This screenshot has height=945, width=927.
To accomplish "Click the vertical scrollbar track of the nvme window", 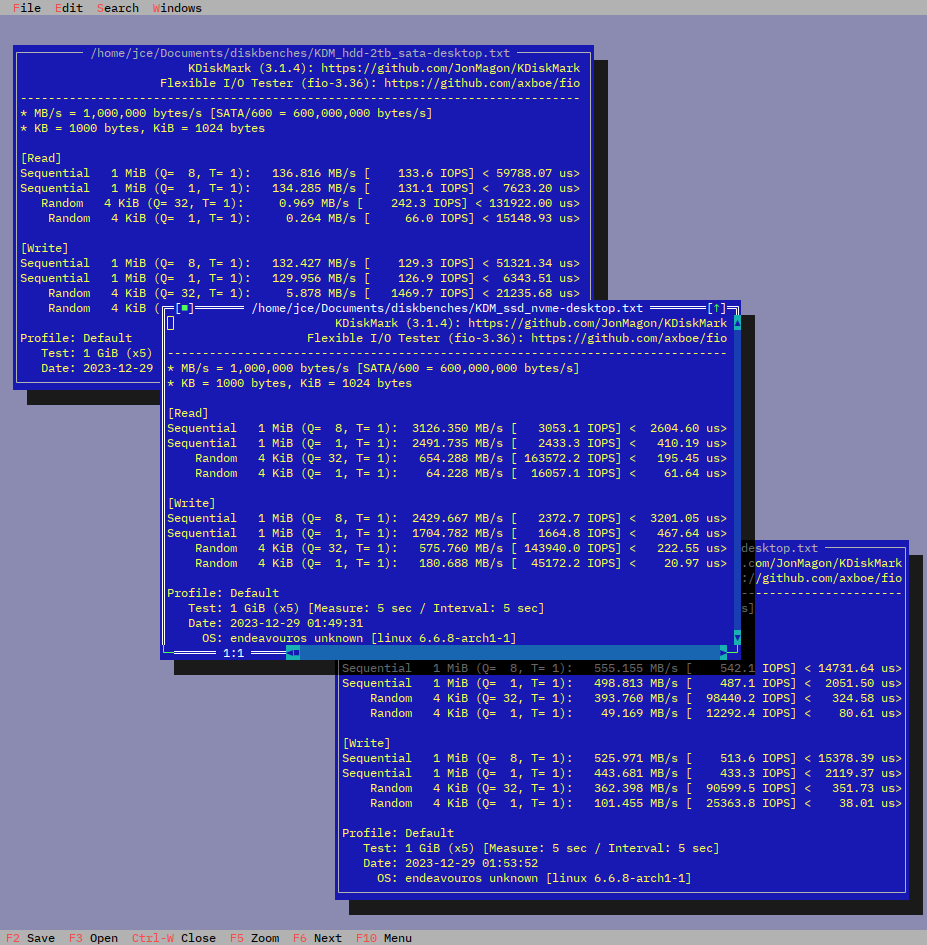I will click(x=737, y=480).
